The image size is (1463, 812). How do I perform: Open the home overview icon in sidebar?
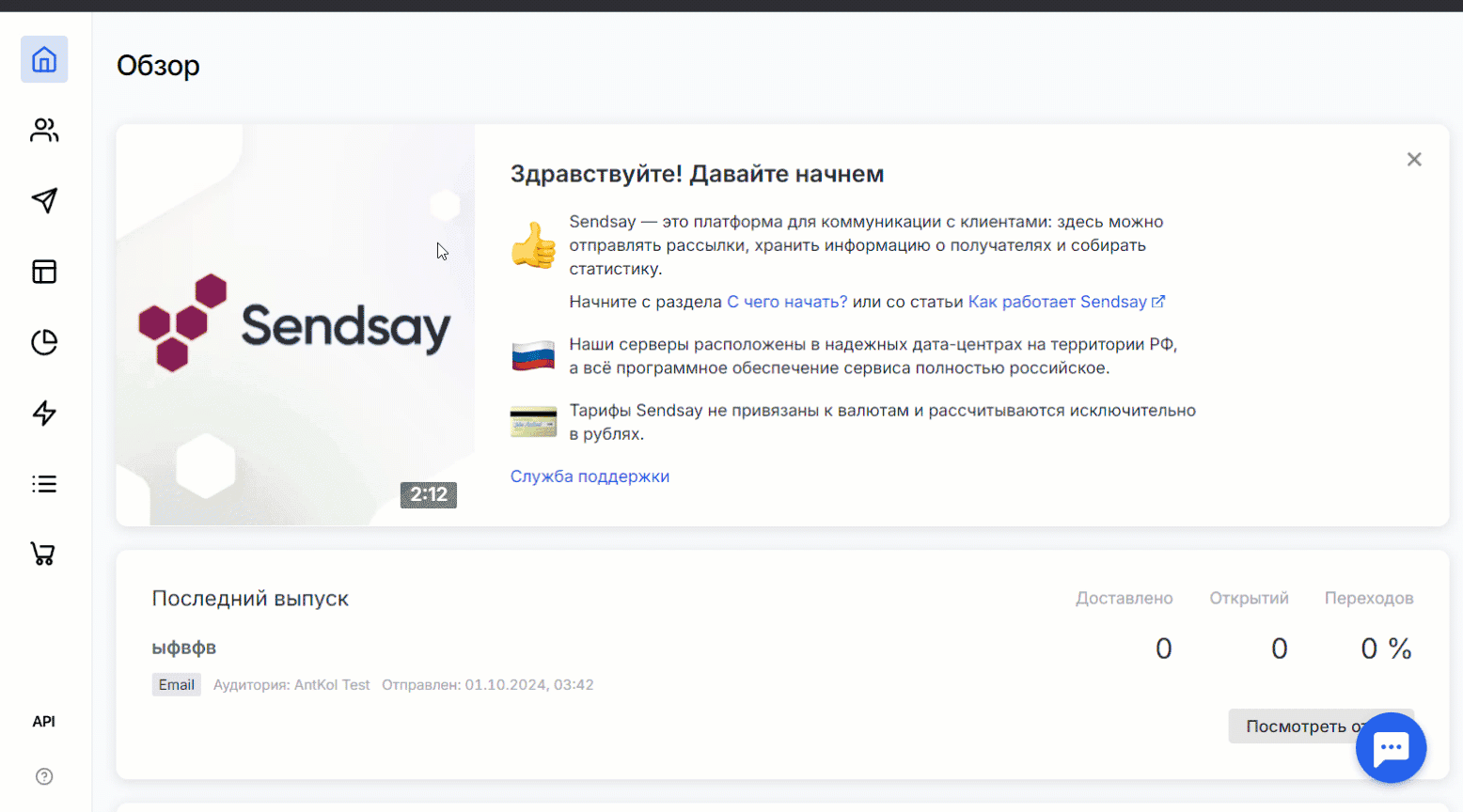[x=44, y=60]
